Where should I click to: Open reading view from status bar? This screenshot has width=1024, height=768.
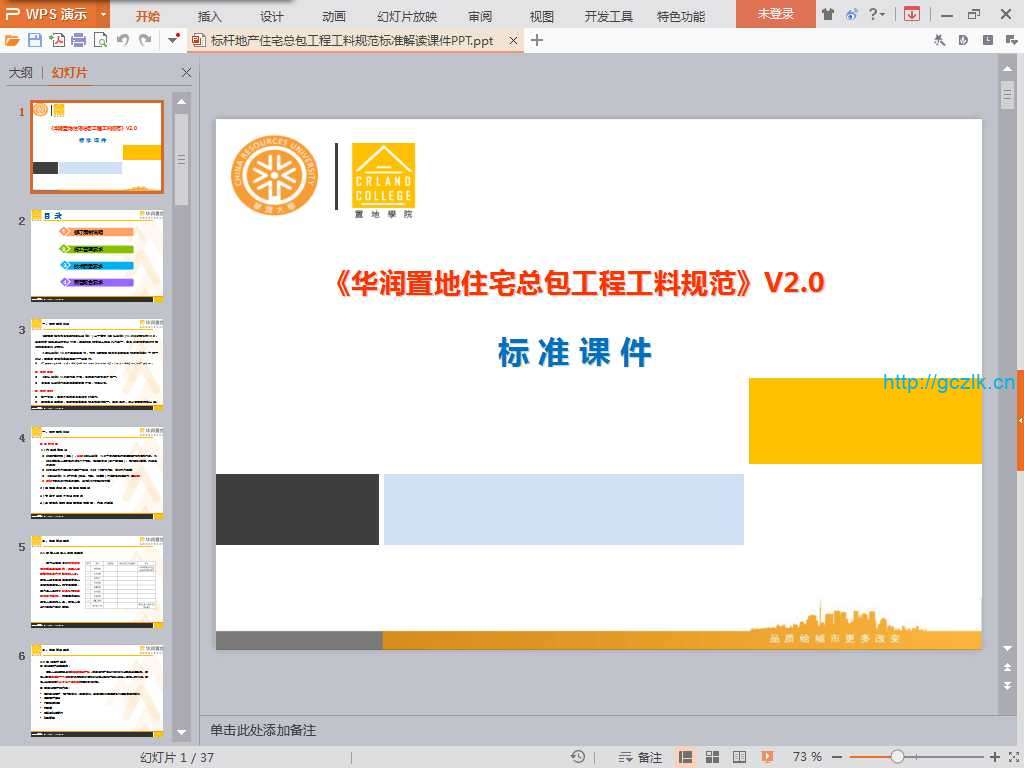point(740,757)
